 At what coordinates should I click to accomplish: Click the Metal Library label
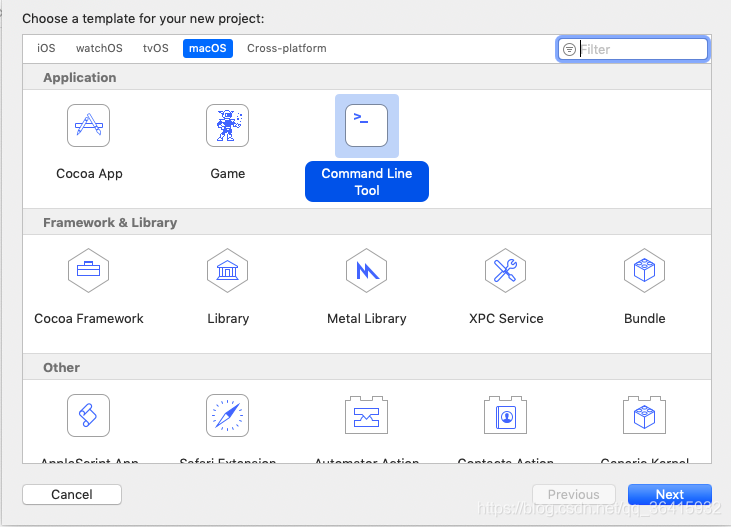tap(366, 319)
